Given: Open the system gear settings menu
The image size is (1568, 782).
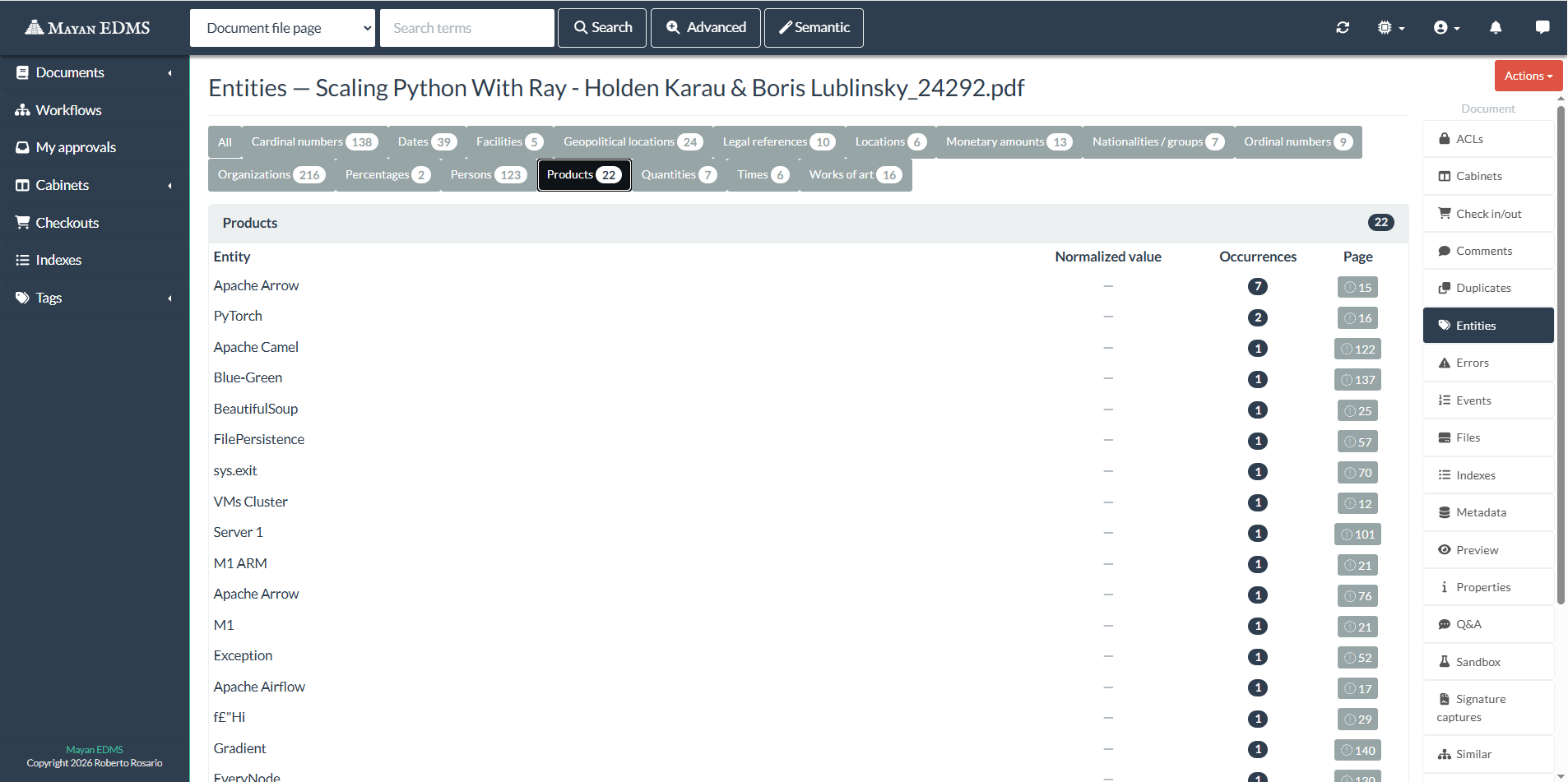Looking at the screenshot, I should click(x=1390, y=27).
